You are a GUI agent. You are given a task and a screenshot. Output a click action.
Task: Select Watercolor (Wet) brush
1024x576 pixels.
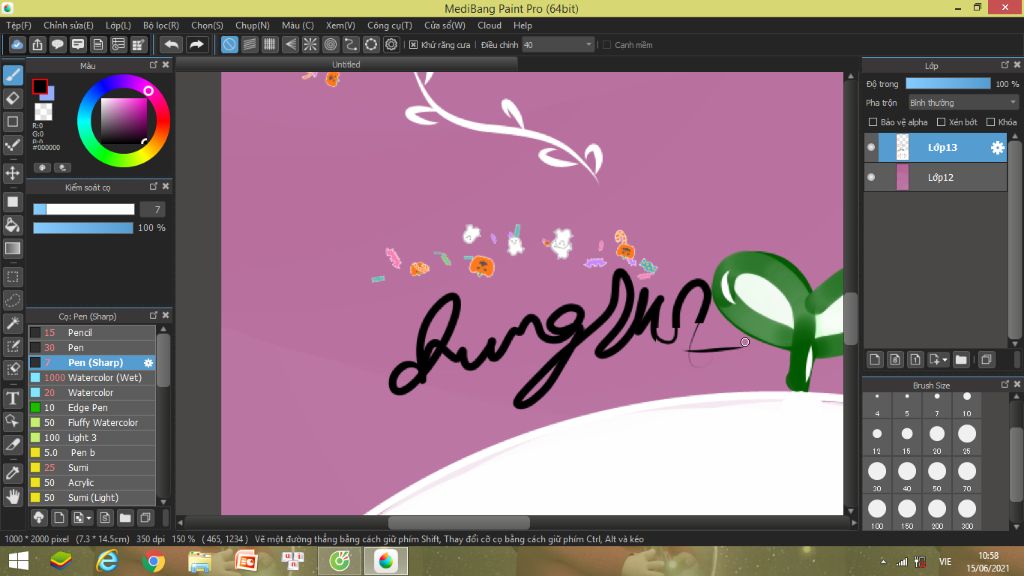tap(92, 377)
